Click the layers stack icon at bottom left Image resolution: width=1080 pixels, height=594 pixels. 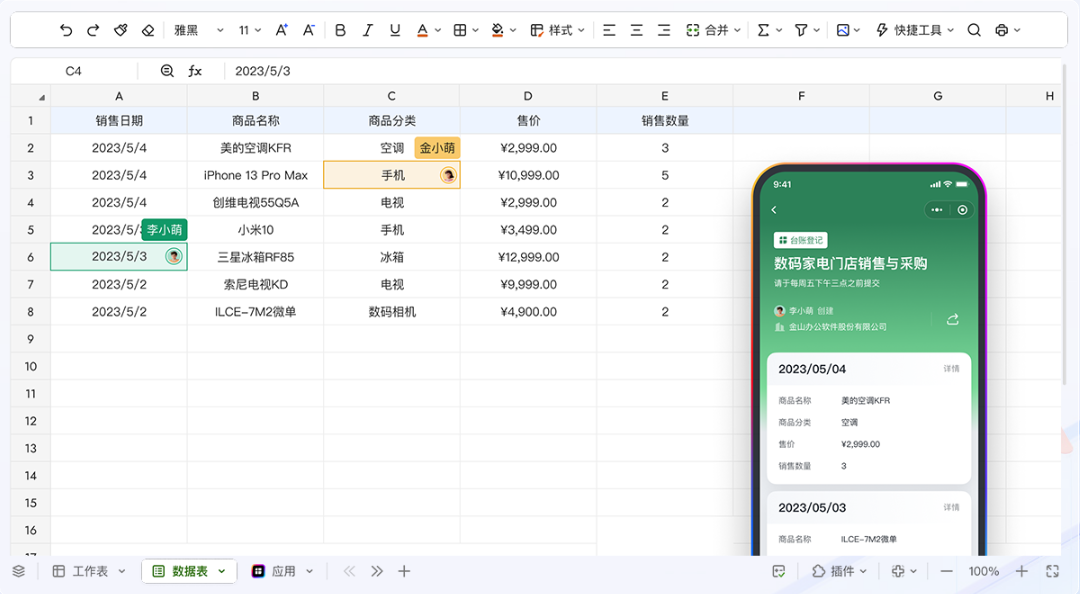pos(18,571)
